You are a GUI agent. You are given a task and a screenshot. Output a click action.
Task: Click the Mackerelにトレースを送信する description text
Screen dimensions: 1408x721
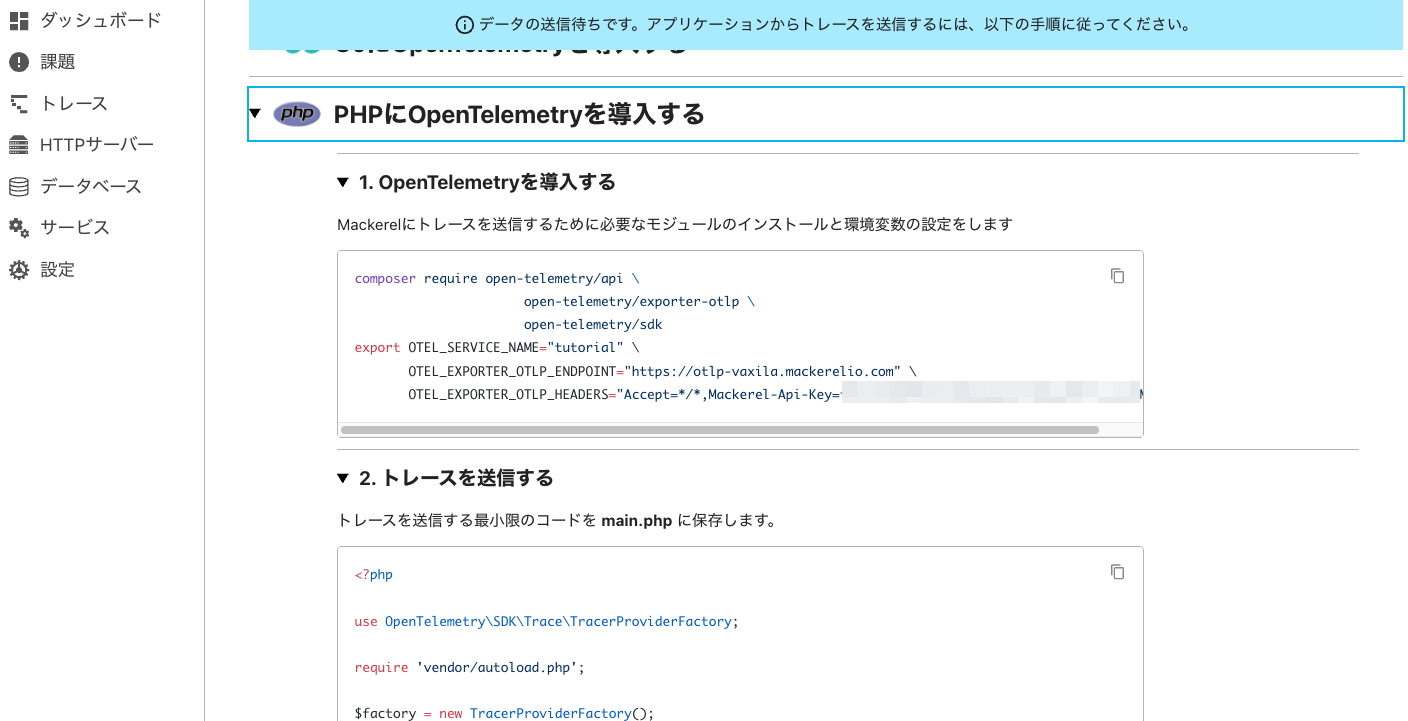[675, 224]
